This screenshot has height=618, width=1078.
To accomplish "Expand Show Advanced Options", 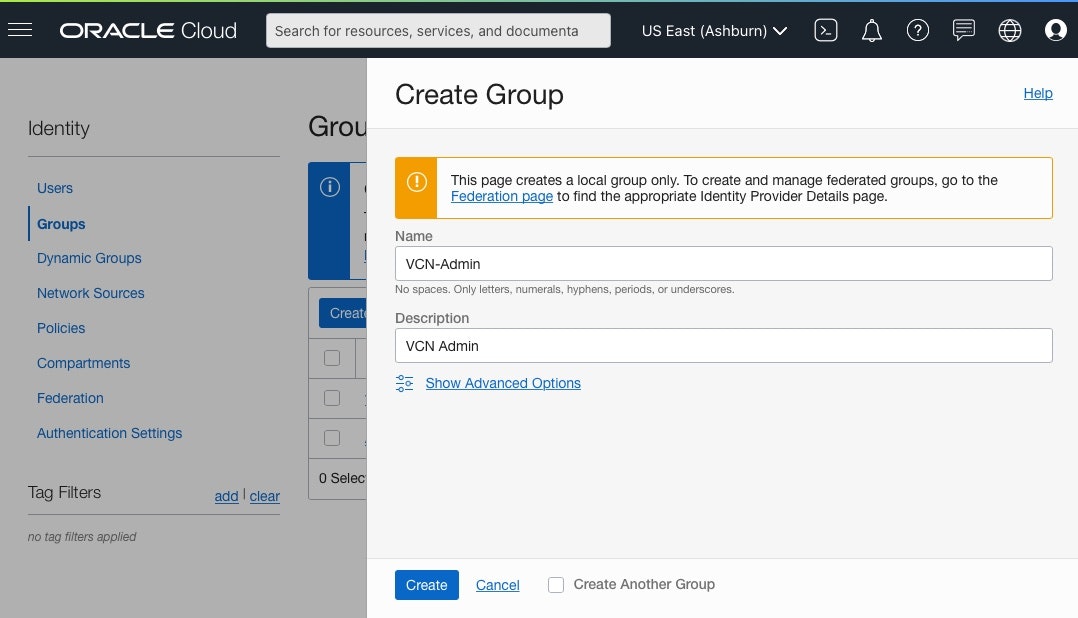I will (503, 383).
